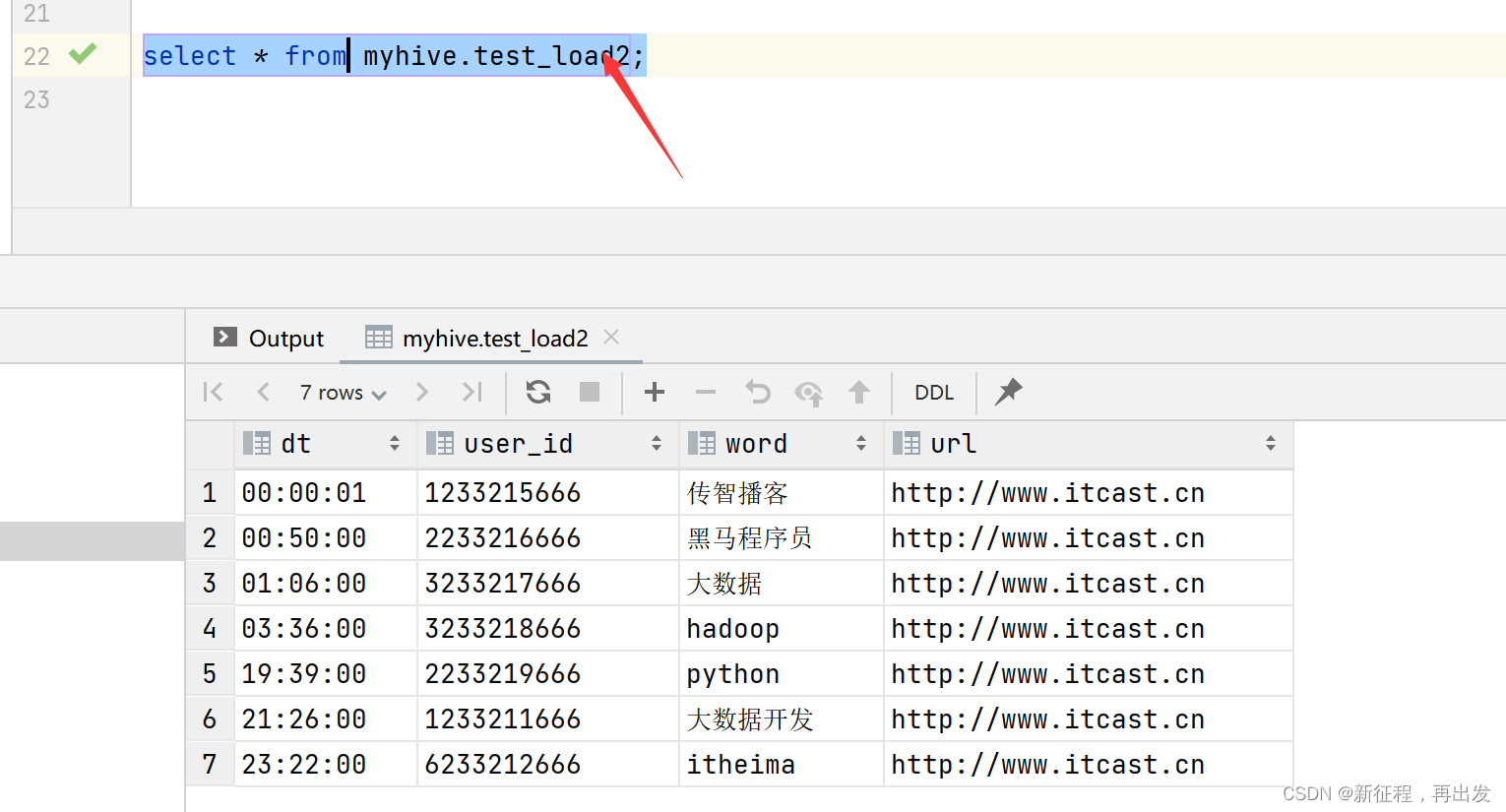Select word cell 大数据 in row 3
1506x812 pixels.
pyautogui.click(x=782, y=584)
